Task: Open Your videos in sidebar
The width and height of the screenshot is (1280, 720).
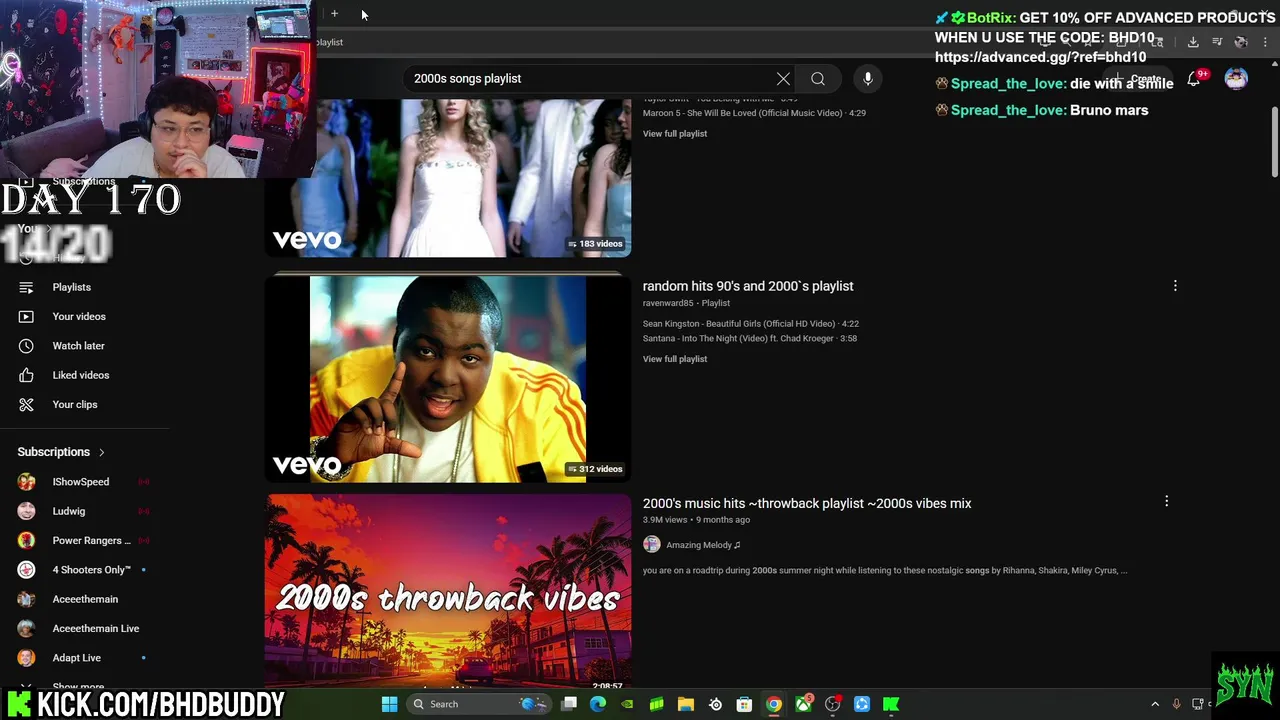Action: (x=79, y=316)
